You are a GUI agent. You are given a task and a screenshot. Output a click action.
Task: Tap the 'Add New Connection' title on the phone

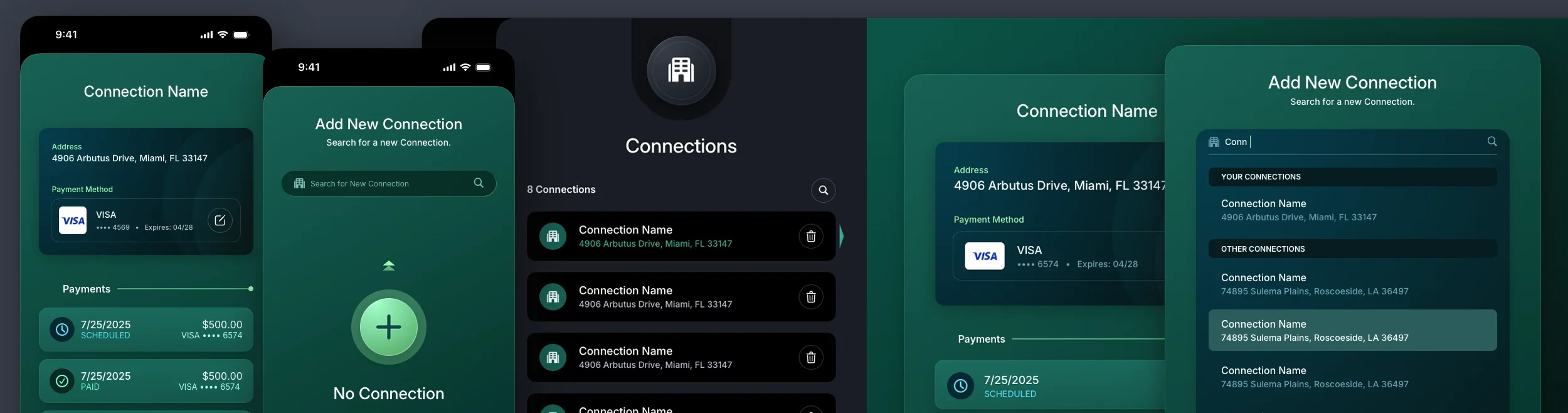(x=389, y=124)
